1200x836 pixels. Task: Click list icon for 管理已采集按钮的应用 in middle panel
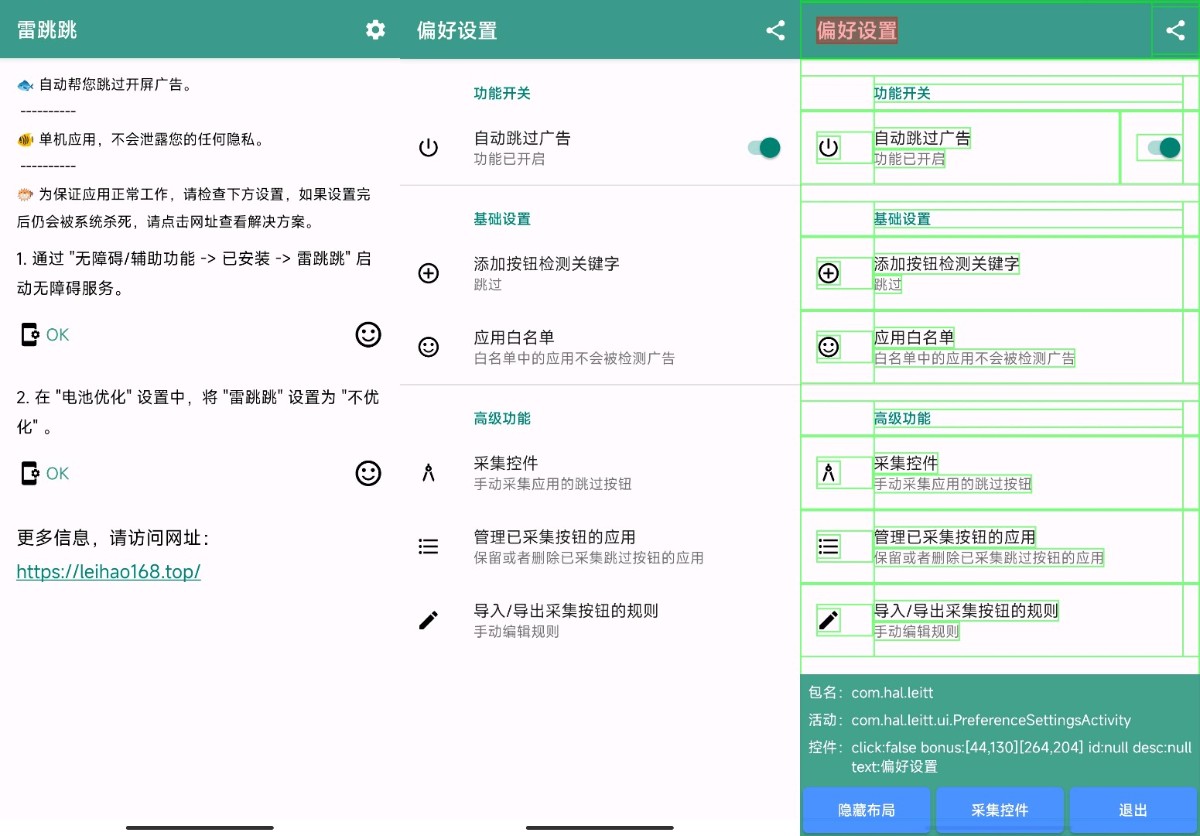pyautogui.click(x=428, y=546)
